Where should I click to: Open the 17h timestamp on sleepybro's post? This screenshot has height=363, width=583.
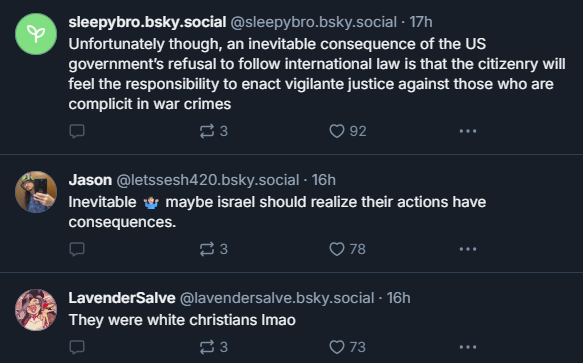[421, 22]
